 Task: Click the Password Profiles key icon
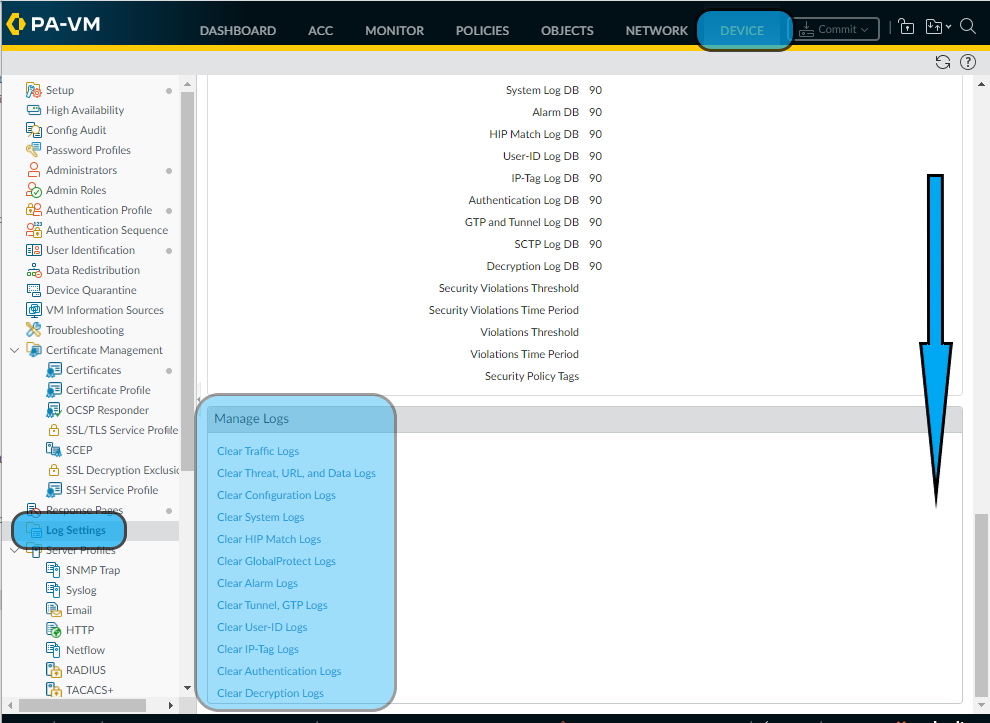(33, 150)
